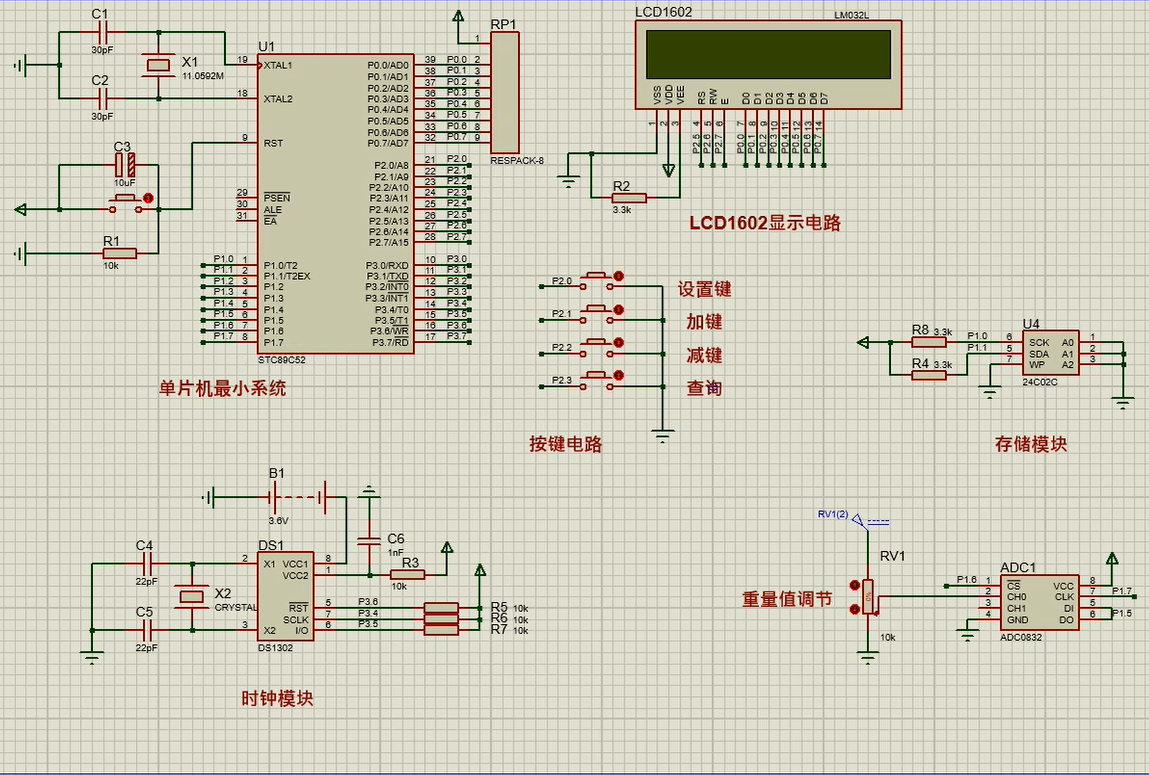The image size is (1149, 775).
Task: Select the X1 11.0592M crystal oscillator
Action: [x=159, y=65]
